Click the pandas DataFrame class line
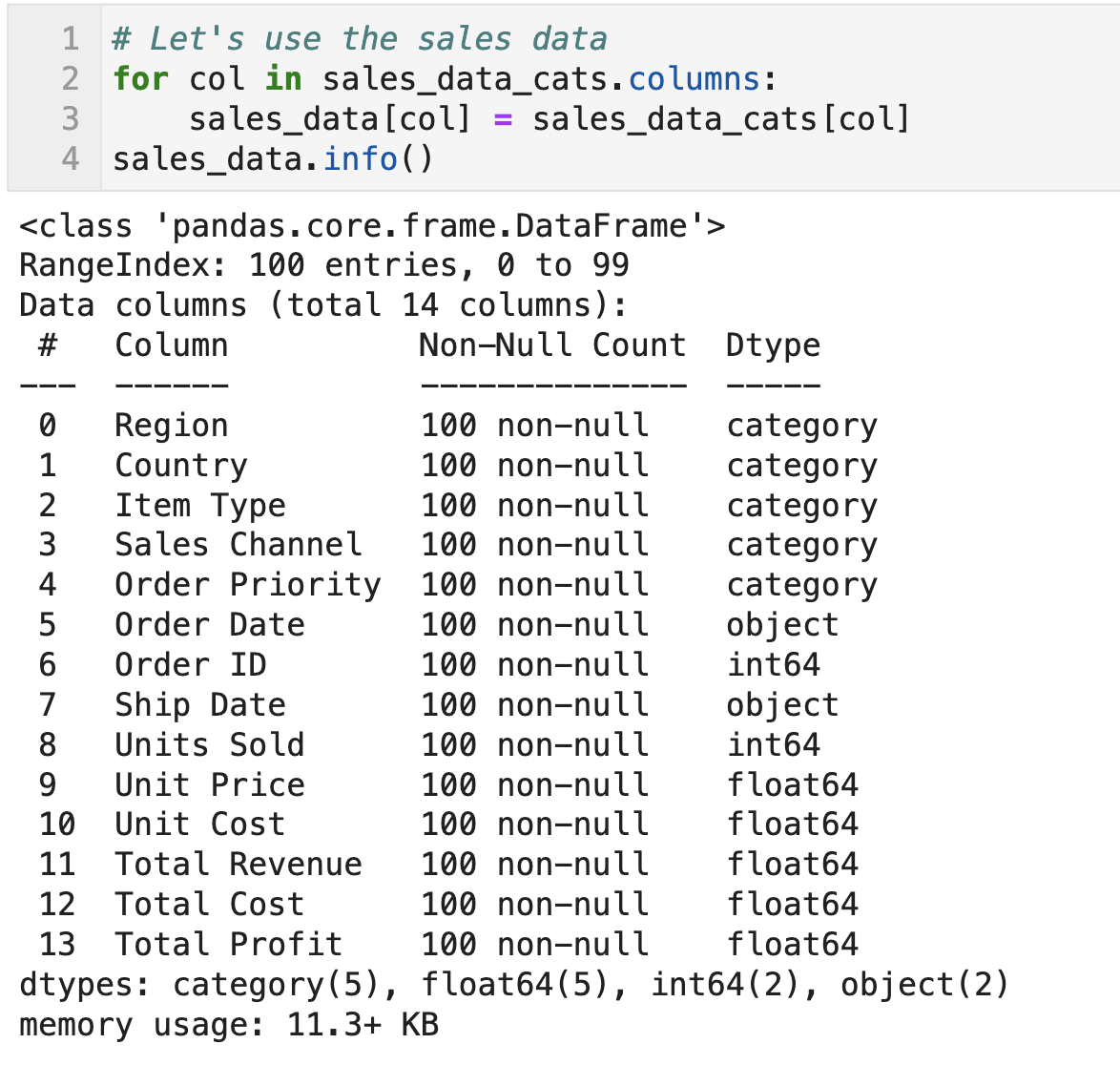Screen dimensions: 1120x1065 point(371,226)
